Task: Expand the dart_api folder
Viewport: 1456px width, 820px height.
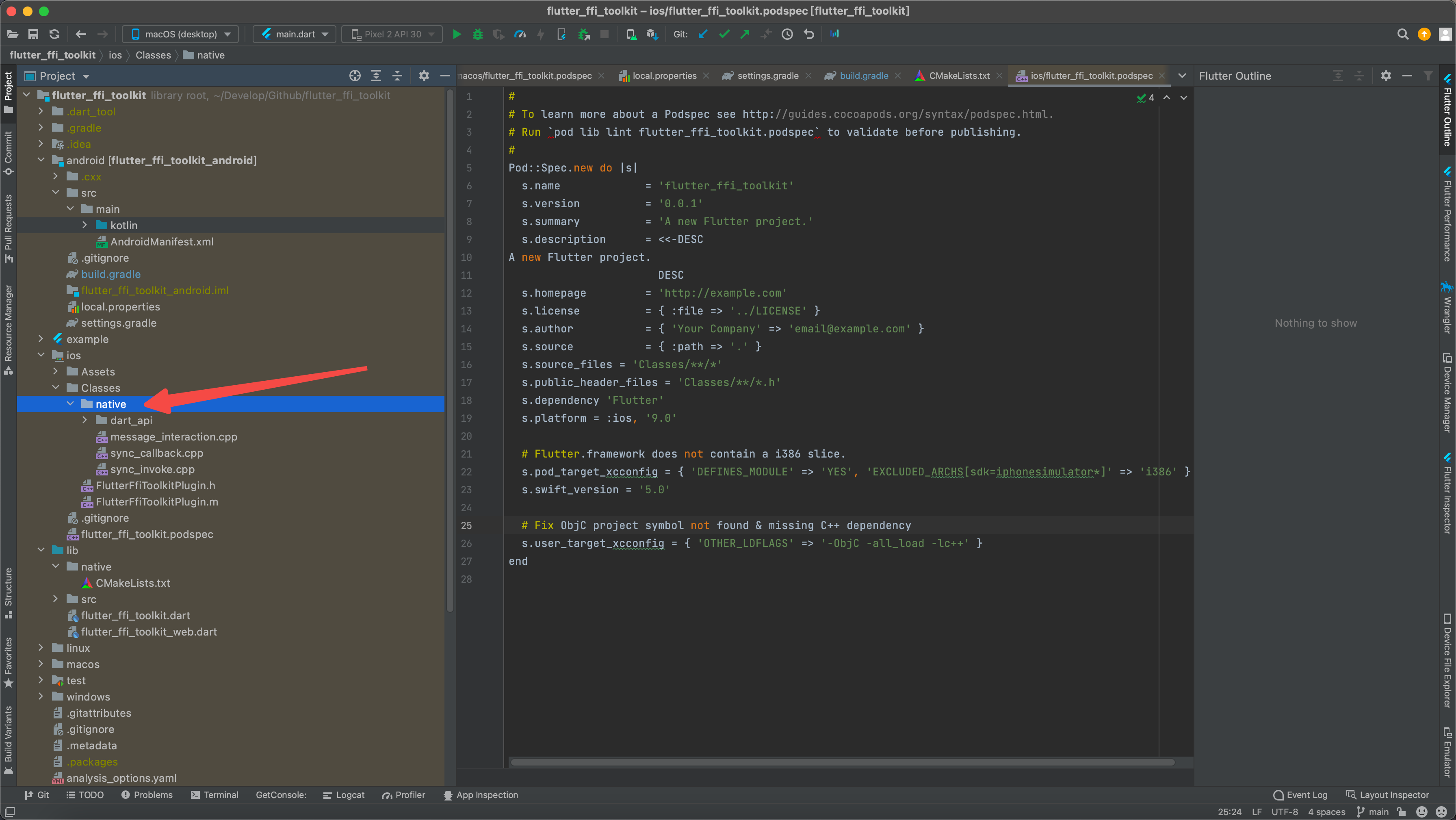Action: point(85,420)
